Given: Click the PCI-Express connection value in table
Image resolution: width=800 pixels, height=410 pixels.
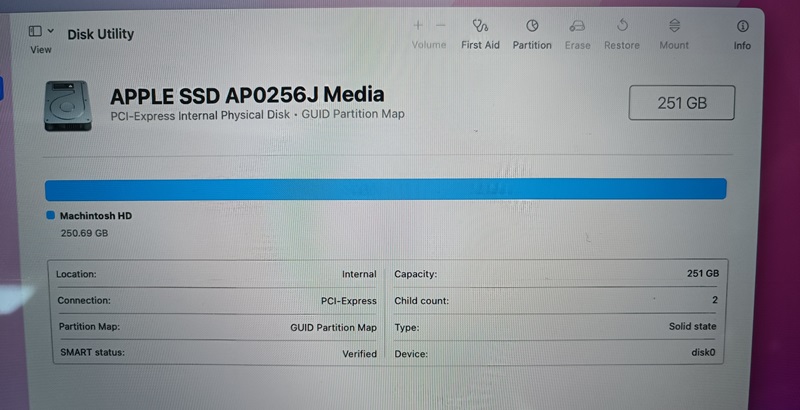Looking at the screenshot, I should tap(348, 301).
